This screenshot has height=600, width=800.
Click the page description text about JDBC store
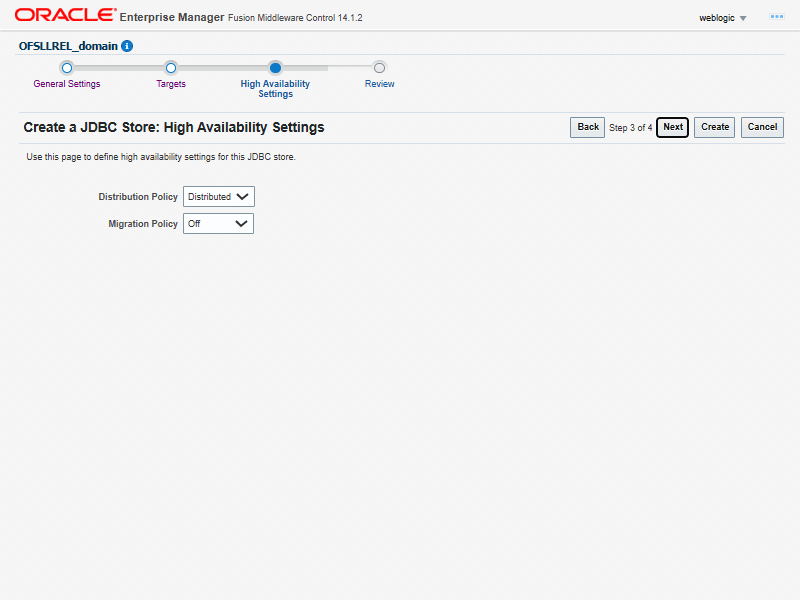(x=161, y=157)
